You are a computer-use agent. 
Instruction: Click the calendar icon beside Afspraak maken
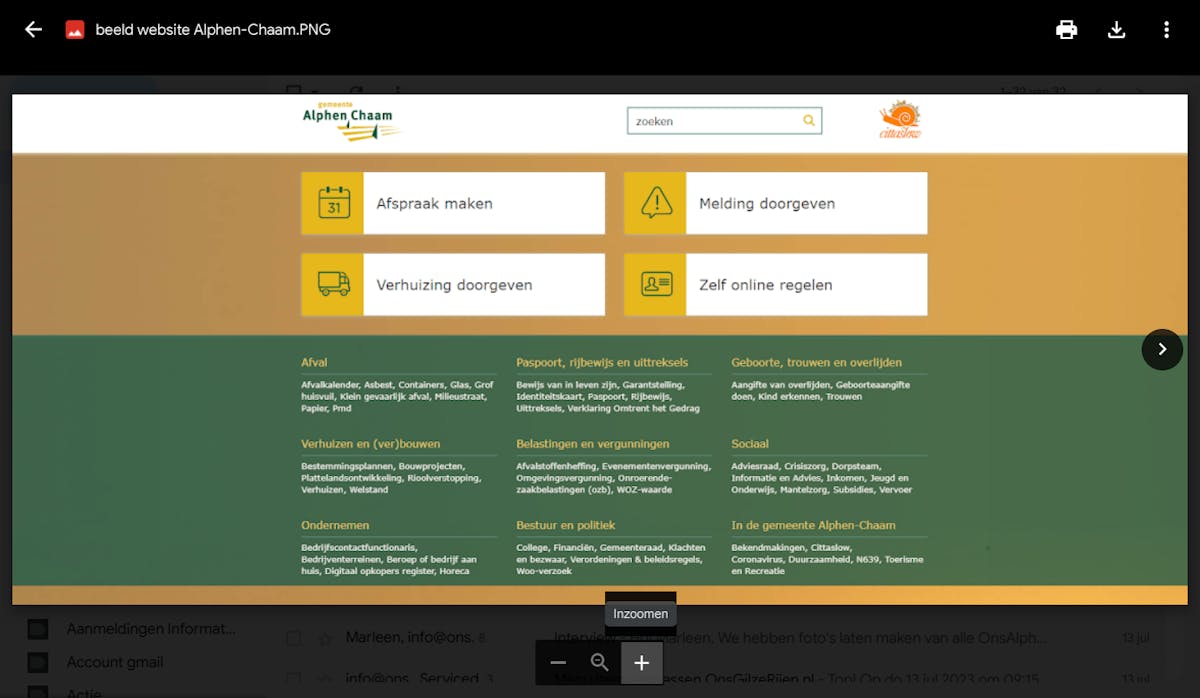pyautogui.click(x=333, y=203)
